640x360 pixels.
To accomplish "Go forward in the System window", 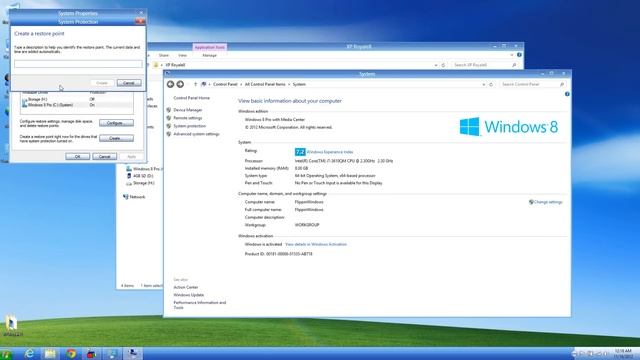I will [x=180, y=84].
